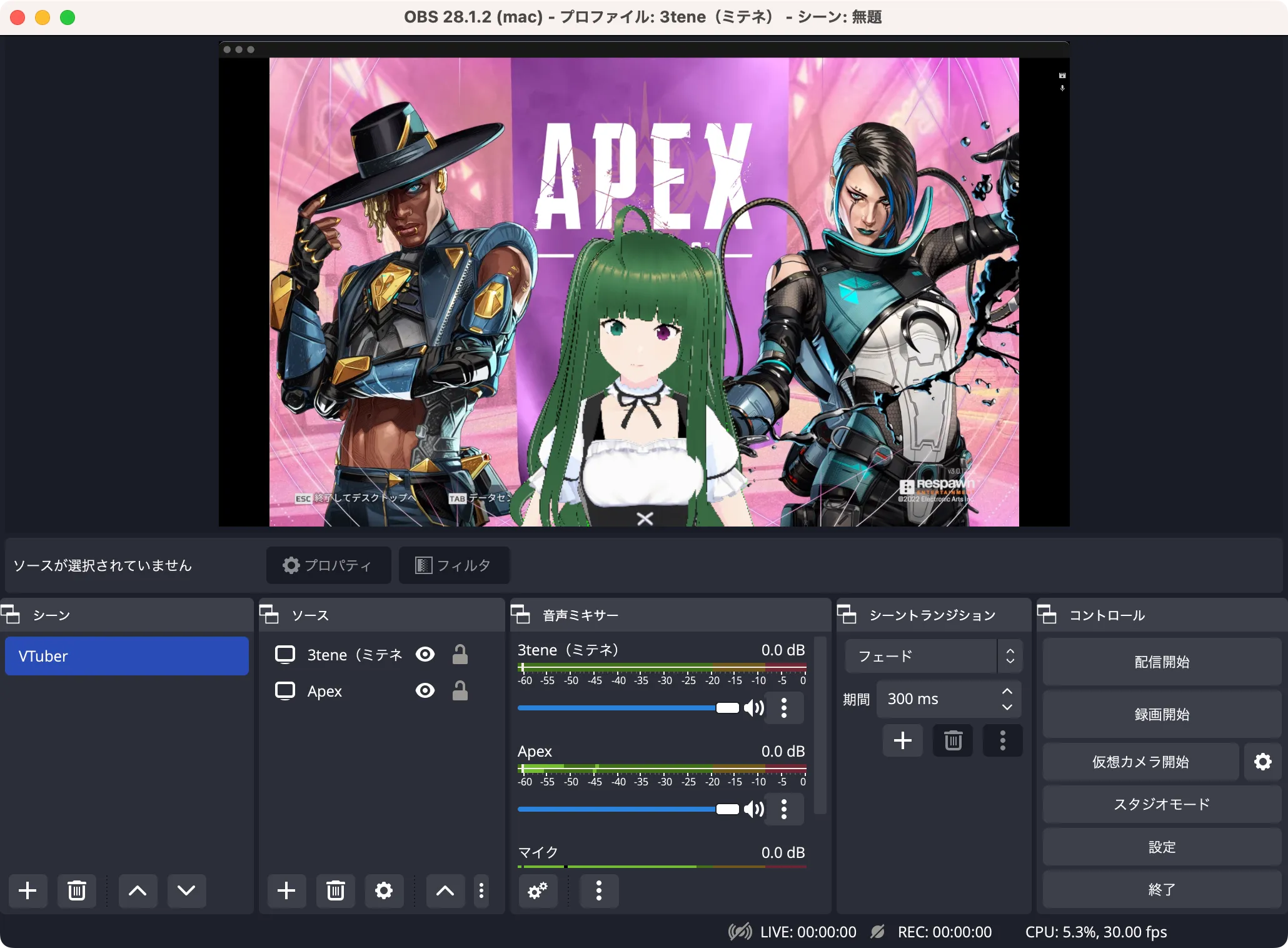Screen dimensions: 1288x948
Task: Move source up in Sources panel
Action: pyautogui.click(x=445, y=890)
